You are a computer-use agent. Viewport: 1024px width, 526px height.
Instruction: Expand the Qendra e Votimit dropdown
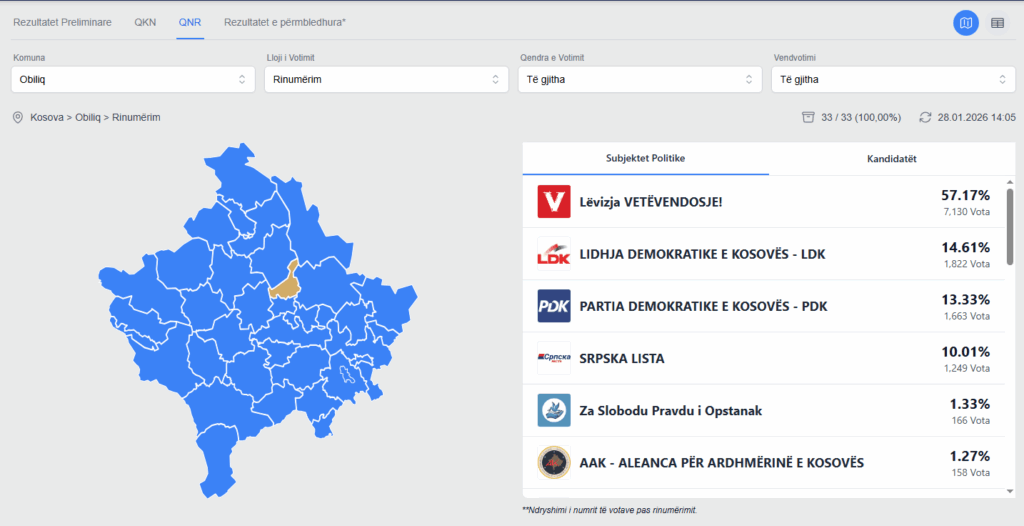(x=640, y=79)
